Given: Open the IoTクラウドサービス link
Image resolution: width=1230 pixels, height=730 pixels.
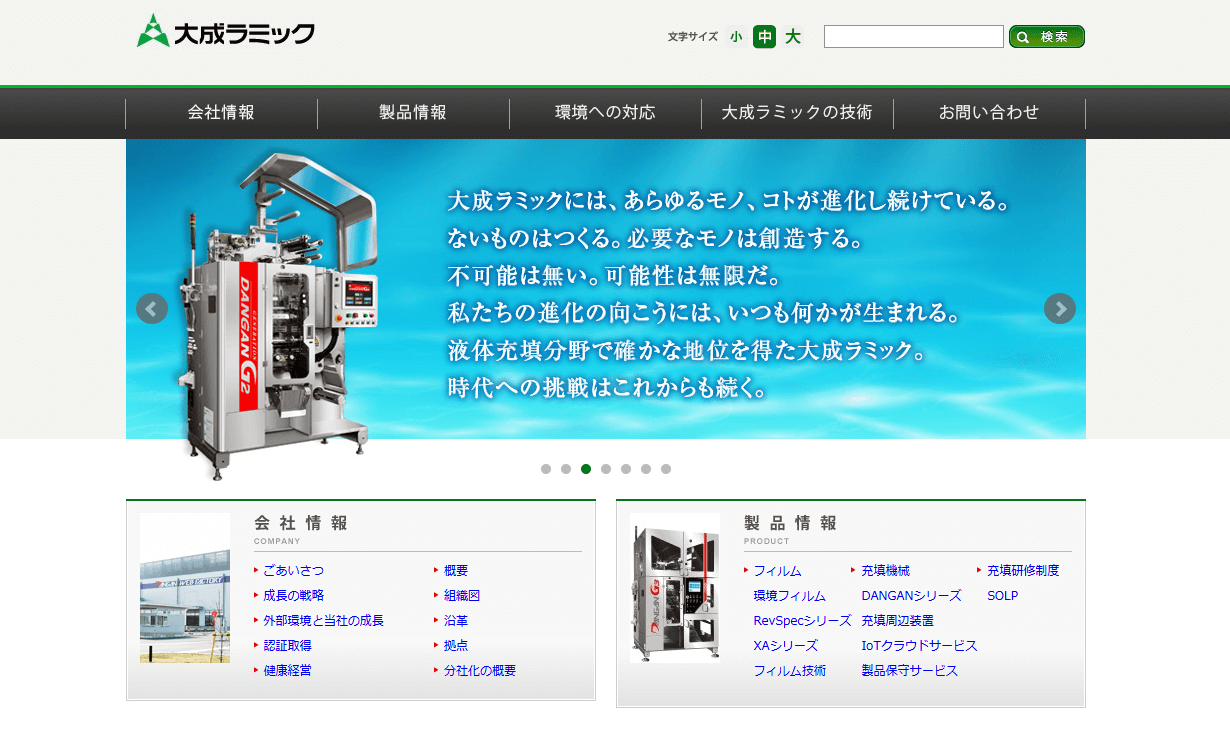Looking at the screenshot, I should [x=920, y=646].
